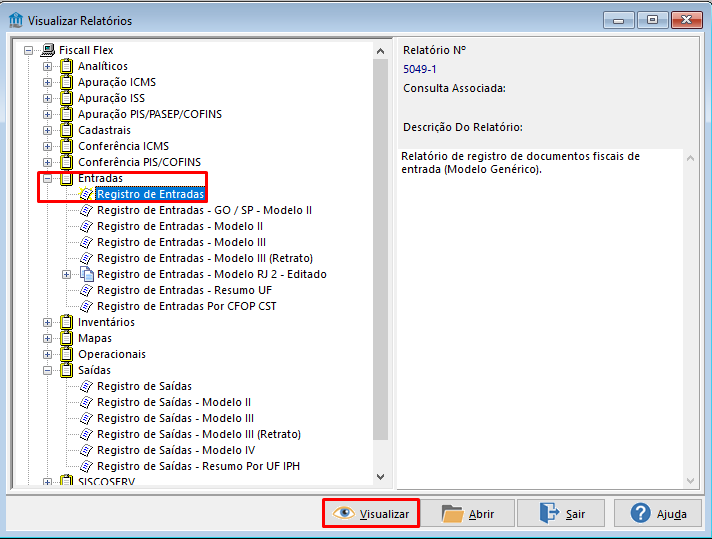Screen dimensions: 712x539
Task: Open Ajuda help button
Action: tap(658, 514)
